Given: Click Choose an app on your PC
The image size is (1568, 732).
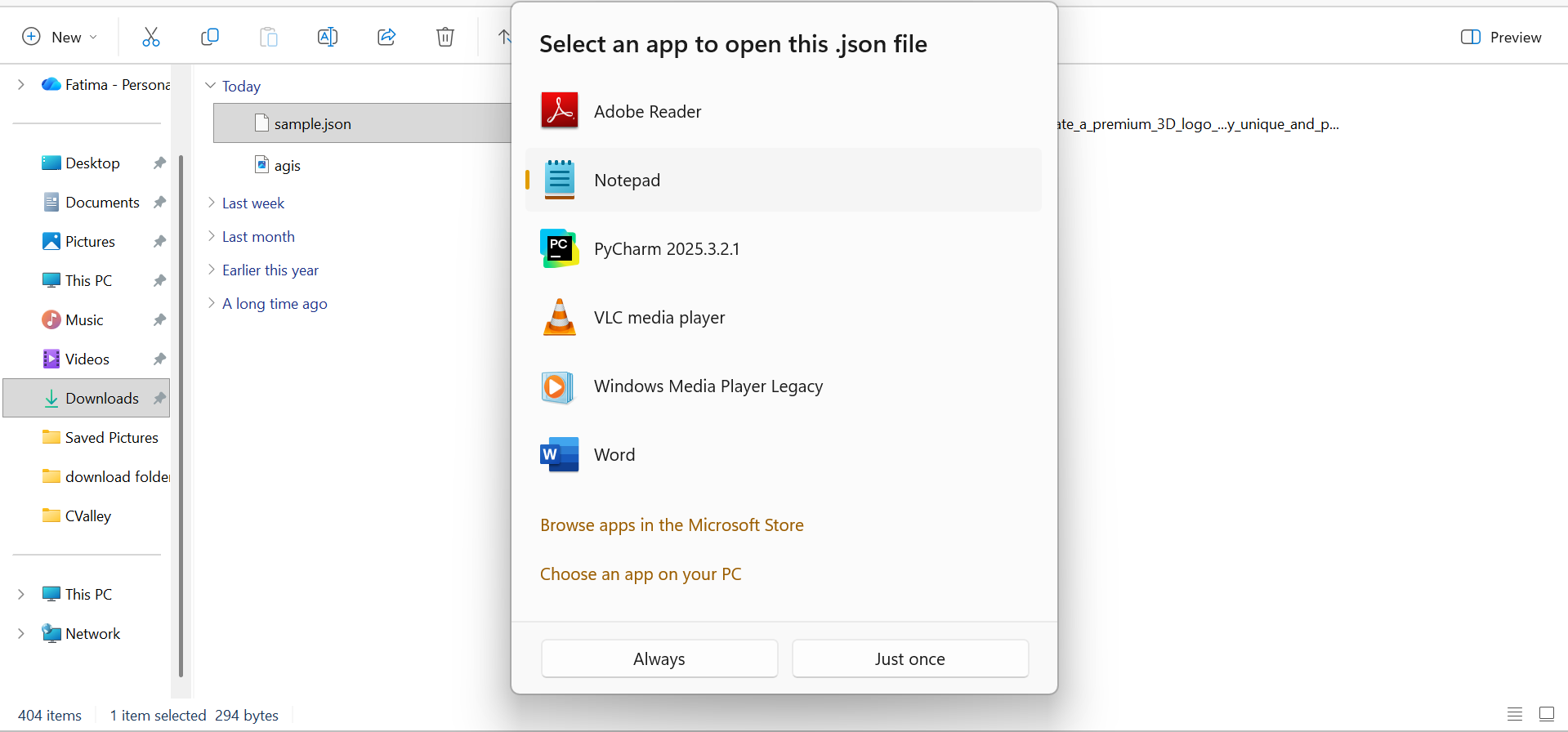Looking at the screenshot, I should coord(641,574).
